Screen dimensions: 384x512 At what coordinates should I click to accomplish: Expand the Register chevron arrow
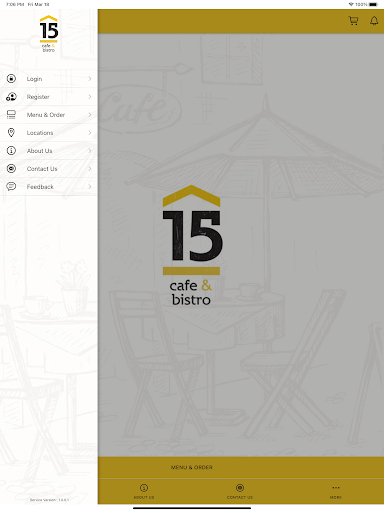pos(90,97)
